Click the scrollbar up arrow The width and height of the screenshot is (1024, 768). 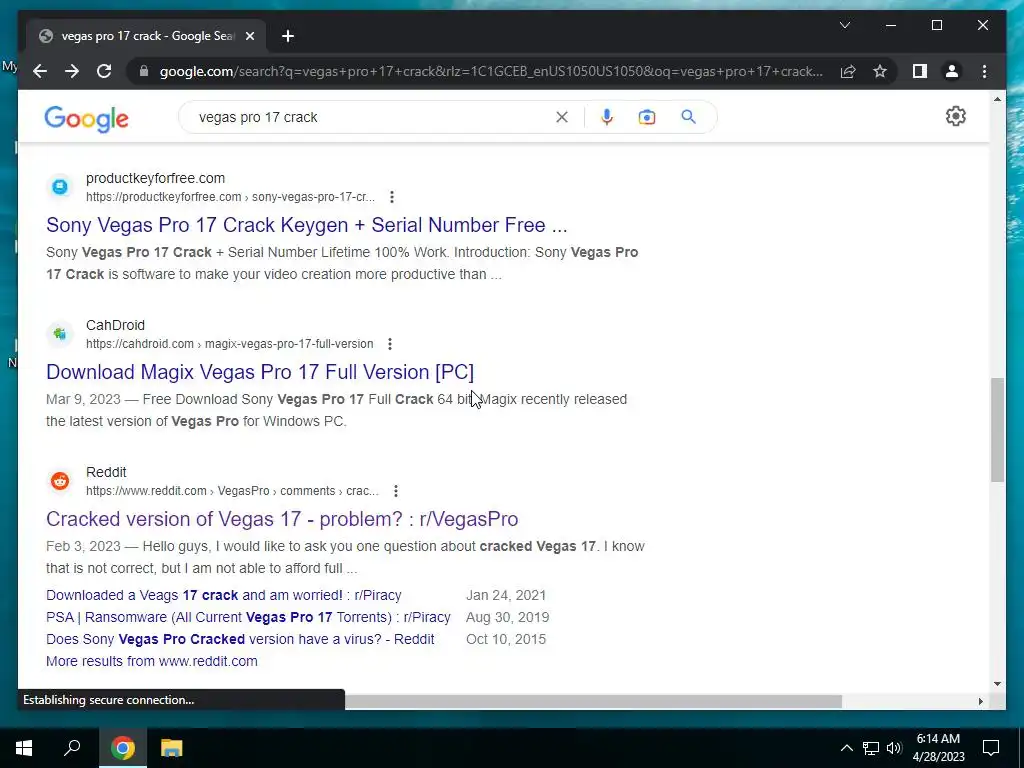pos(997,99)
